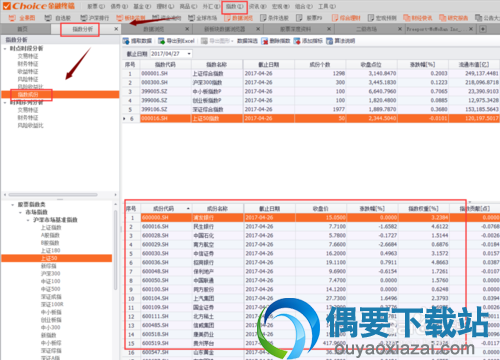
Task: Select the 上证综合指数 row in index table
Action: [311, 73]
